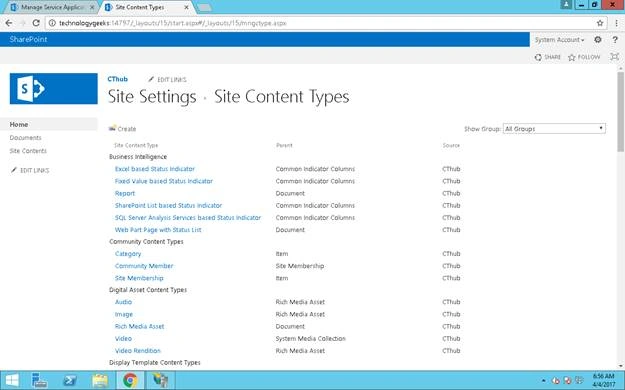The height and width of the screenshot is (390, 625).
Task: Open the help question mark
Action: click(x=615, y=39)
